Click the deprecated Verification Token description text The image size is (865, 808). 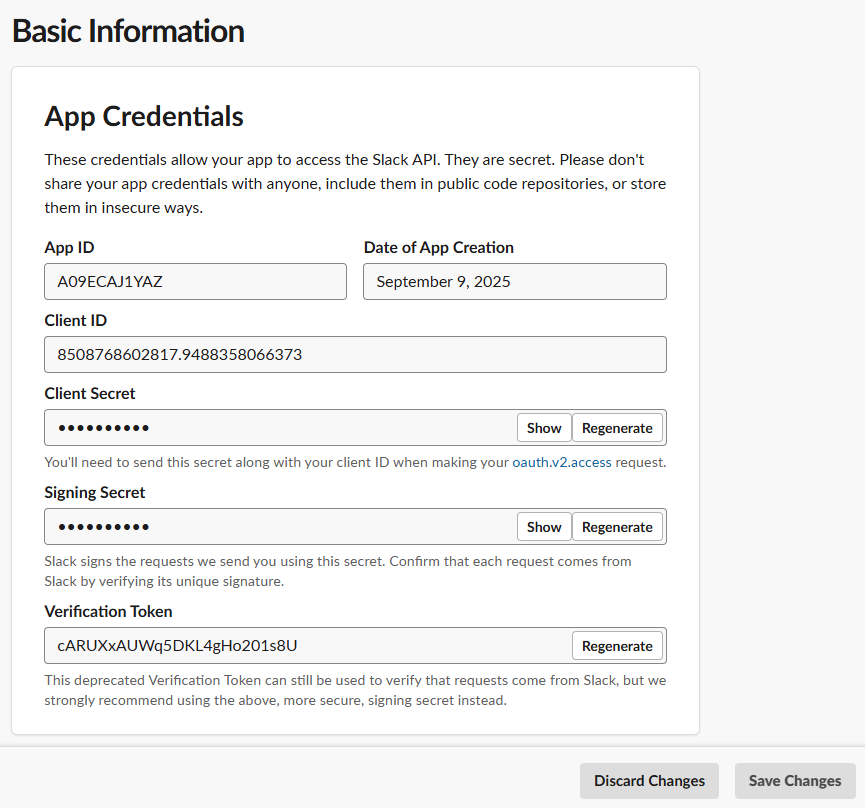pos(355,690)
